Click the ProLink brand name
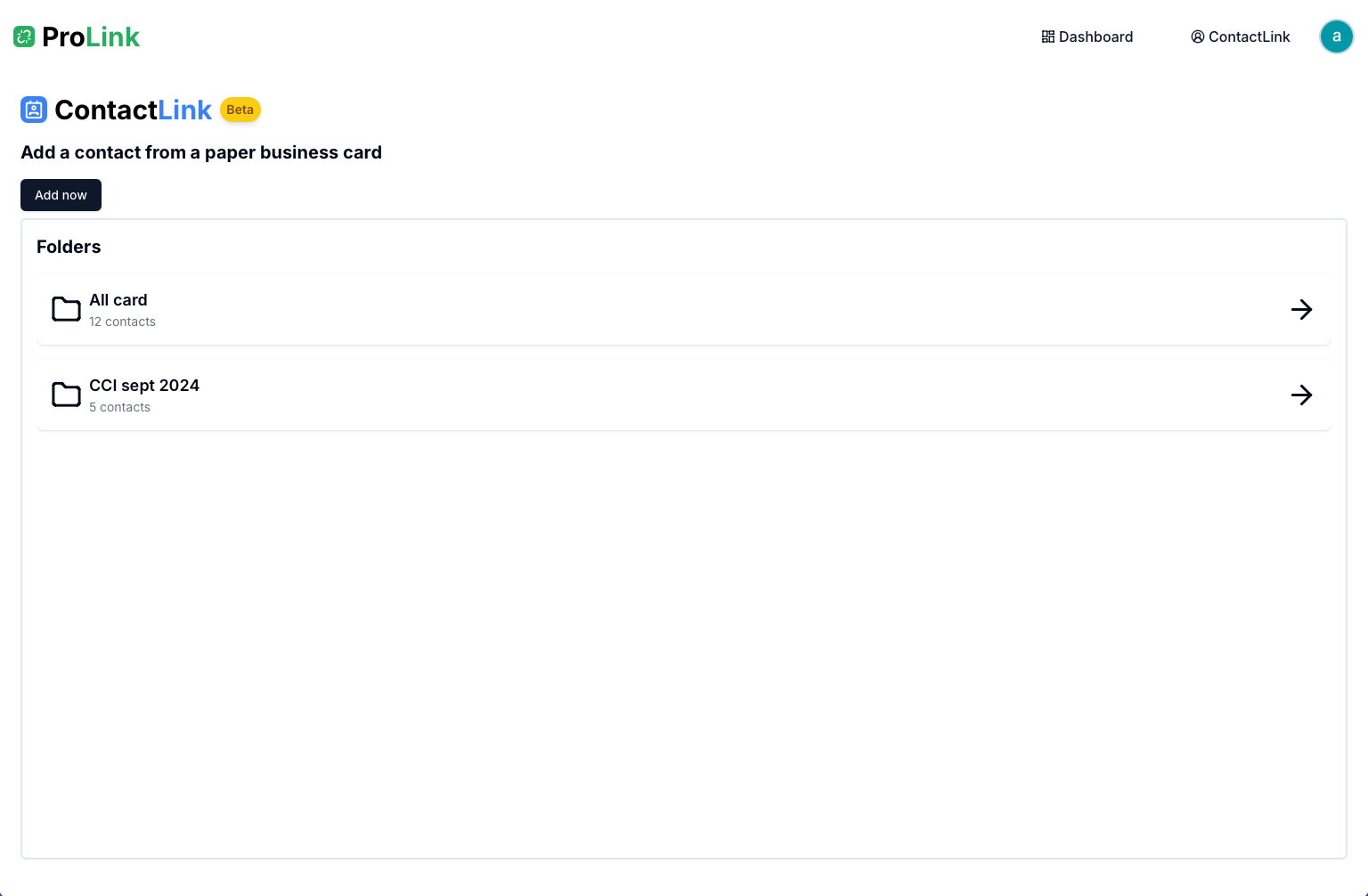 coord(91,37)
